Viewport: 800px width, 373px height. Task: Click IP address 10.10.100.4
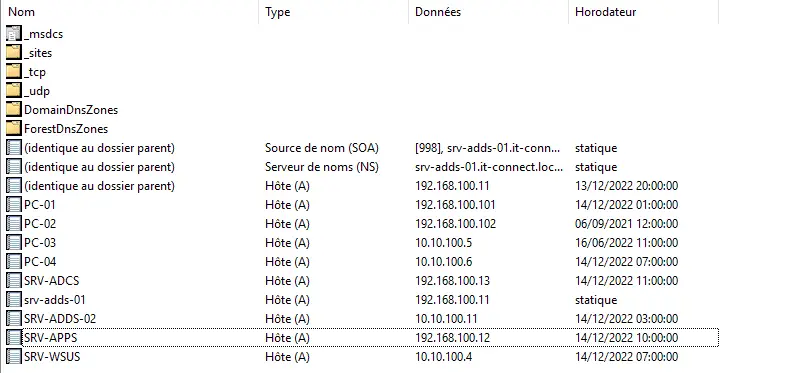[x=443, y=357]
